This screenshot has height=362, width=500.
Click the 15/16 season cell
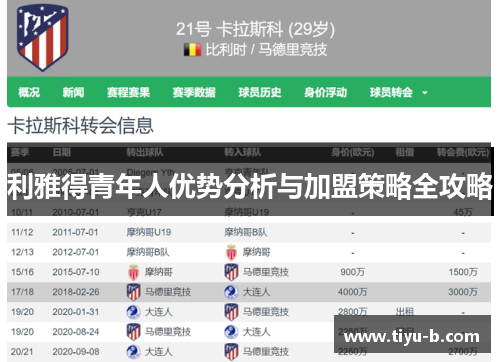coord(22,272)
